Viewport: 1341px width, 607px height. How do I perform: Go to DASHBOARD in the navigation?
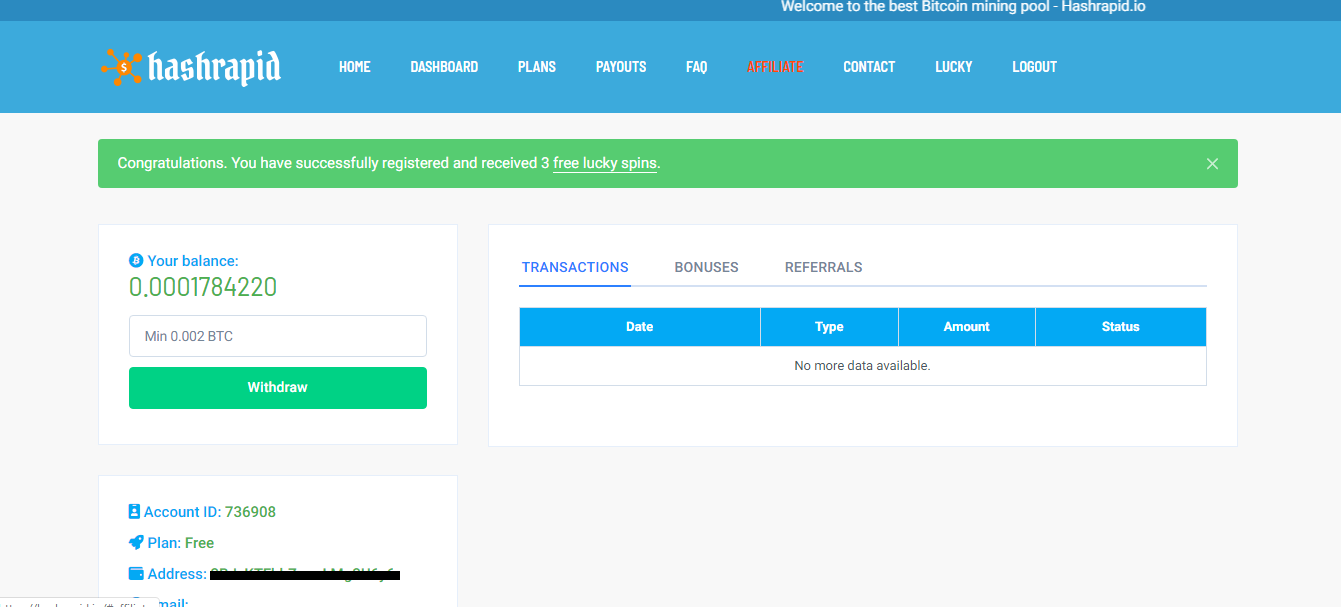(444, 67)
